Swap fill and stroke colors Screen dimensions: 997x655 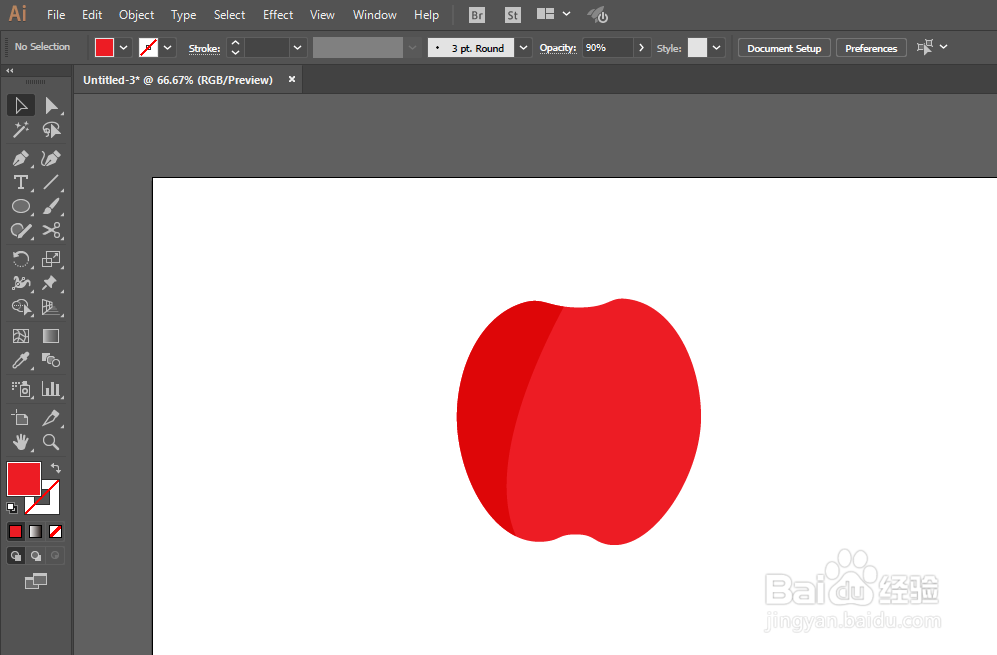[56, 468]
